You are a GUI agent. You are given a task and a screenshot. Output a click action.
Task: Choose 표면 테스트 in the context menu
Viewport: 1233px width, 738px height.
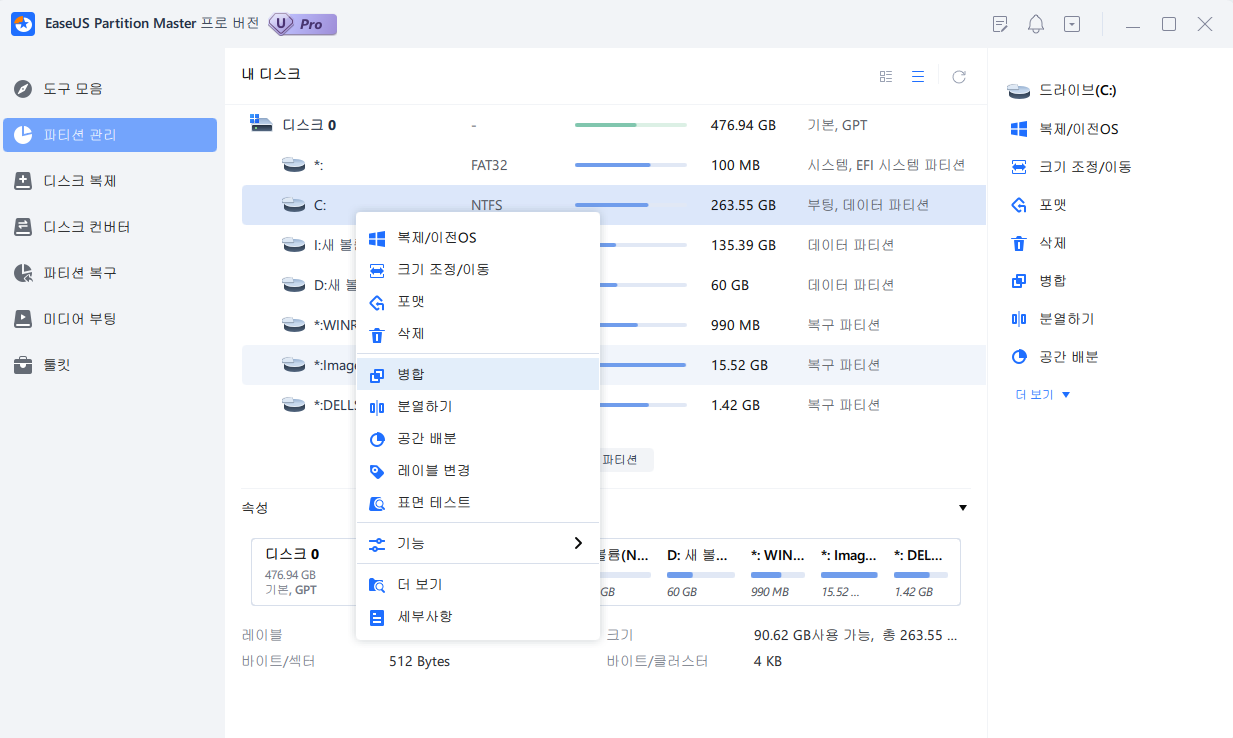(x=478, y=503)
